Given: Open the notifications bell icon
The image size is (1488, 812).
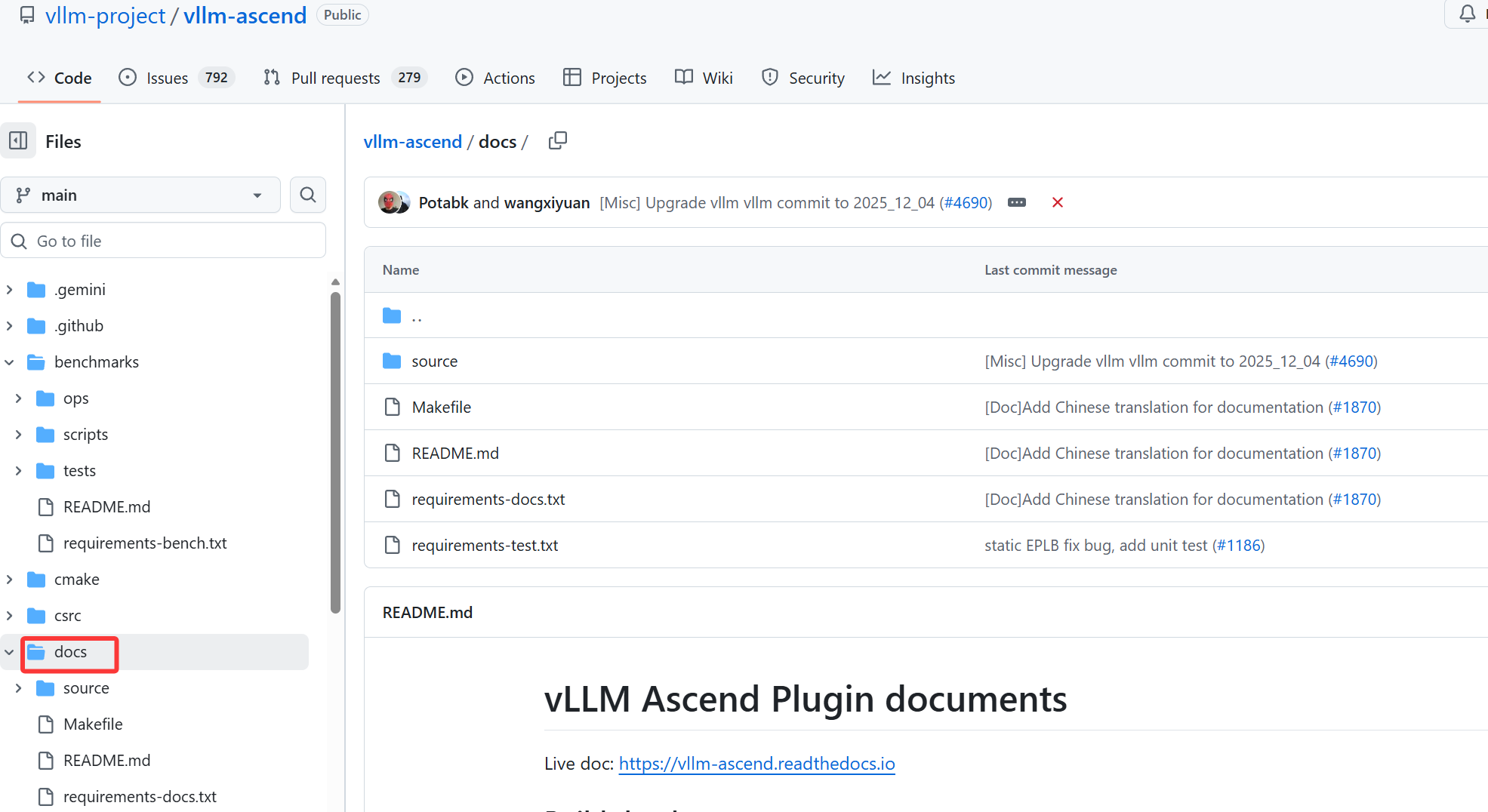Looking at the screenshot, I should pos(1467,14).
